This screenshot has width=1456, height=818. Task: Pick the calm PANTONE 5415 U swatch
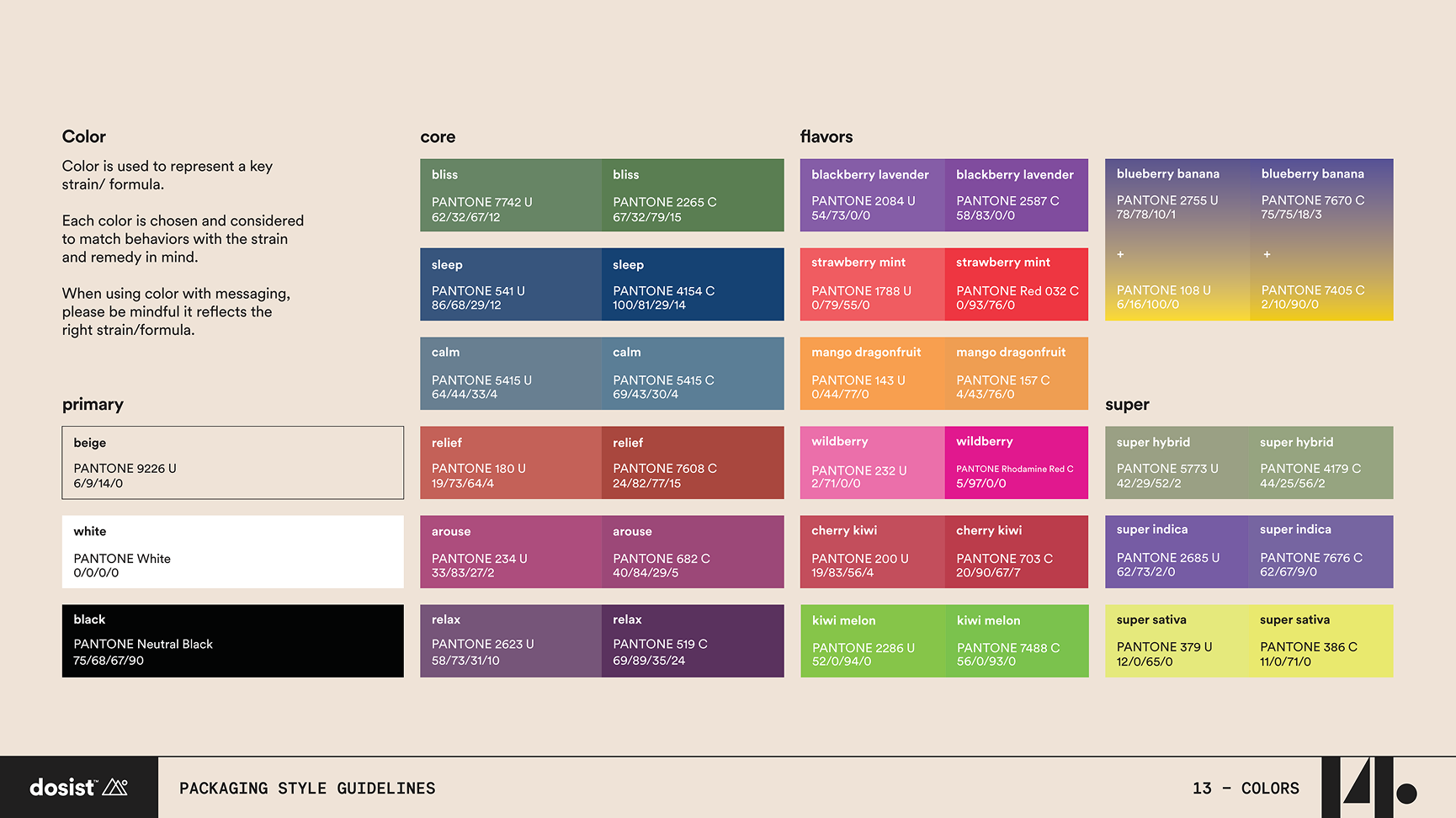coord(511,374)
